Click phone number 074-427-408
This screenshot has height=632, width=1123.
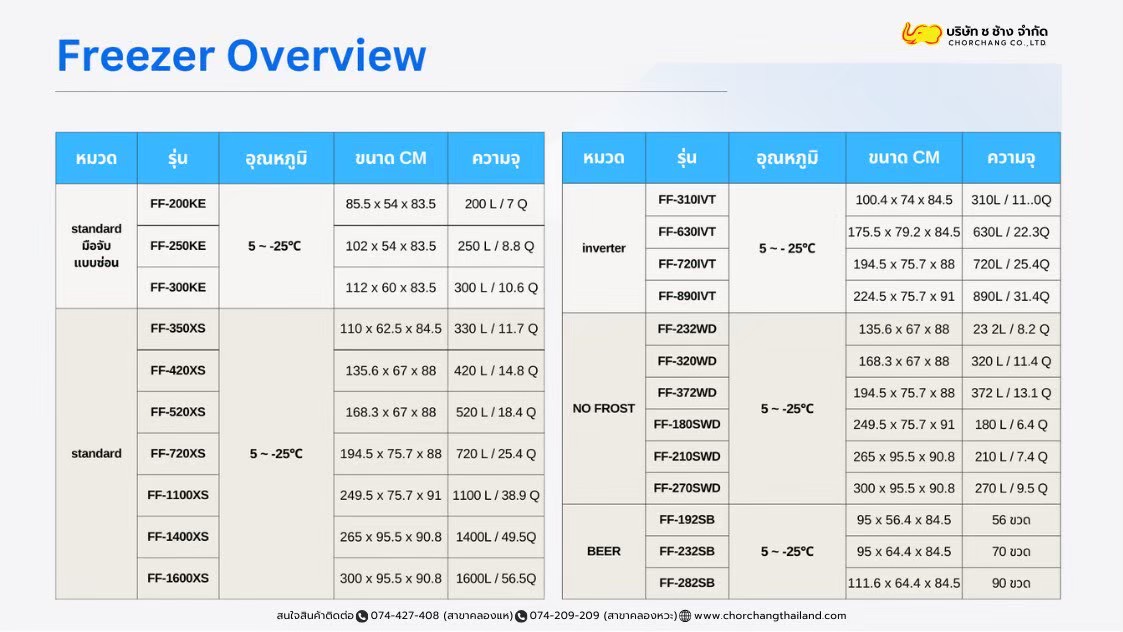[405, 616]
